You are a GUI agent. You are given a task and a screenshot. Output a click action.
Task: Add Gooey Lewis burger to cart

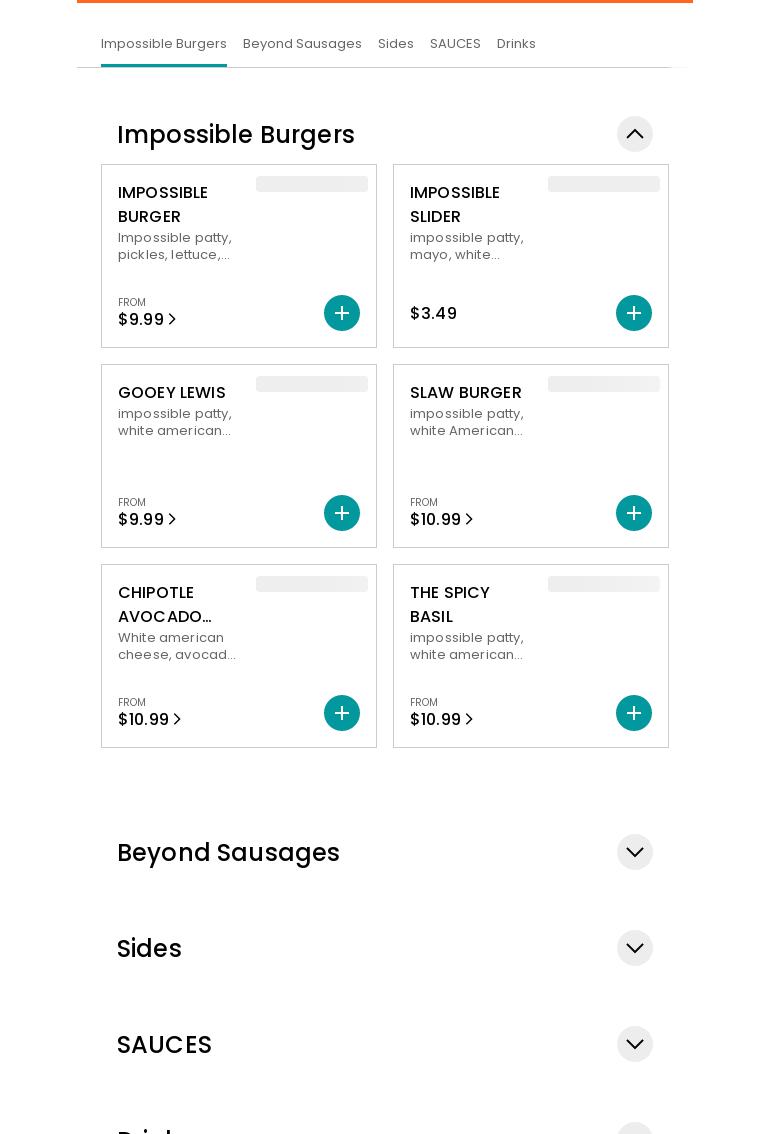(342, 513)
